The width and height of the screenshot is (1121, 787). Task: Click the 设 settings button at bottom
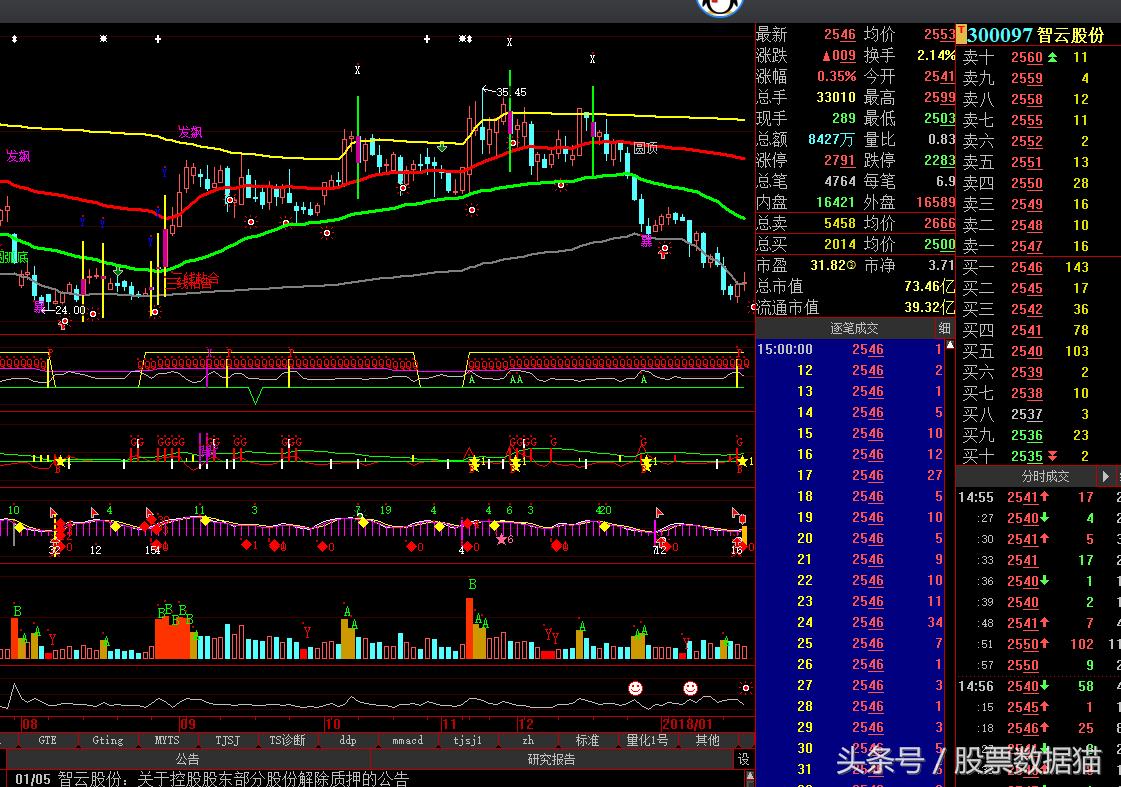pyautogui.click(x=744, y=759)
